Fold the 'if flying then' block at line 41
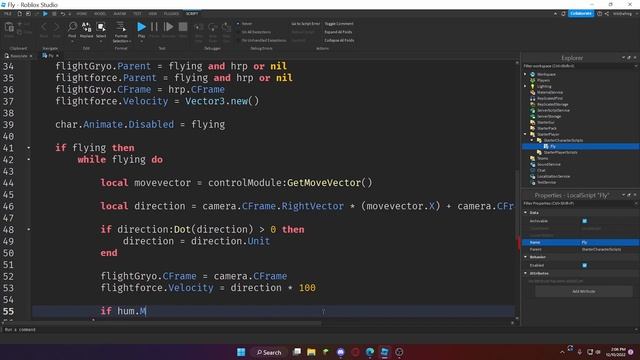The height and width of the screenshot is (360, 640). click(x=29, y=148)
